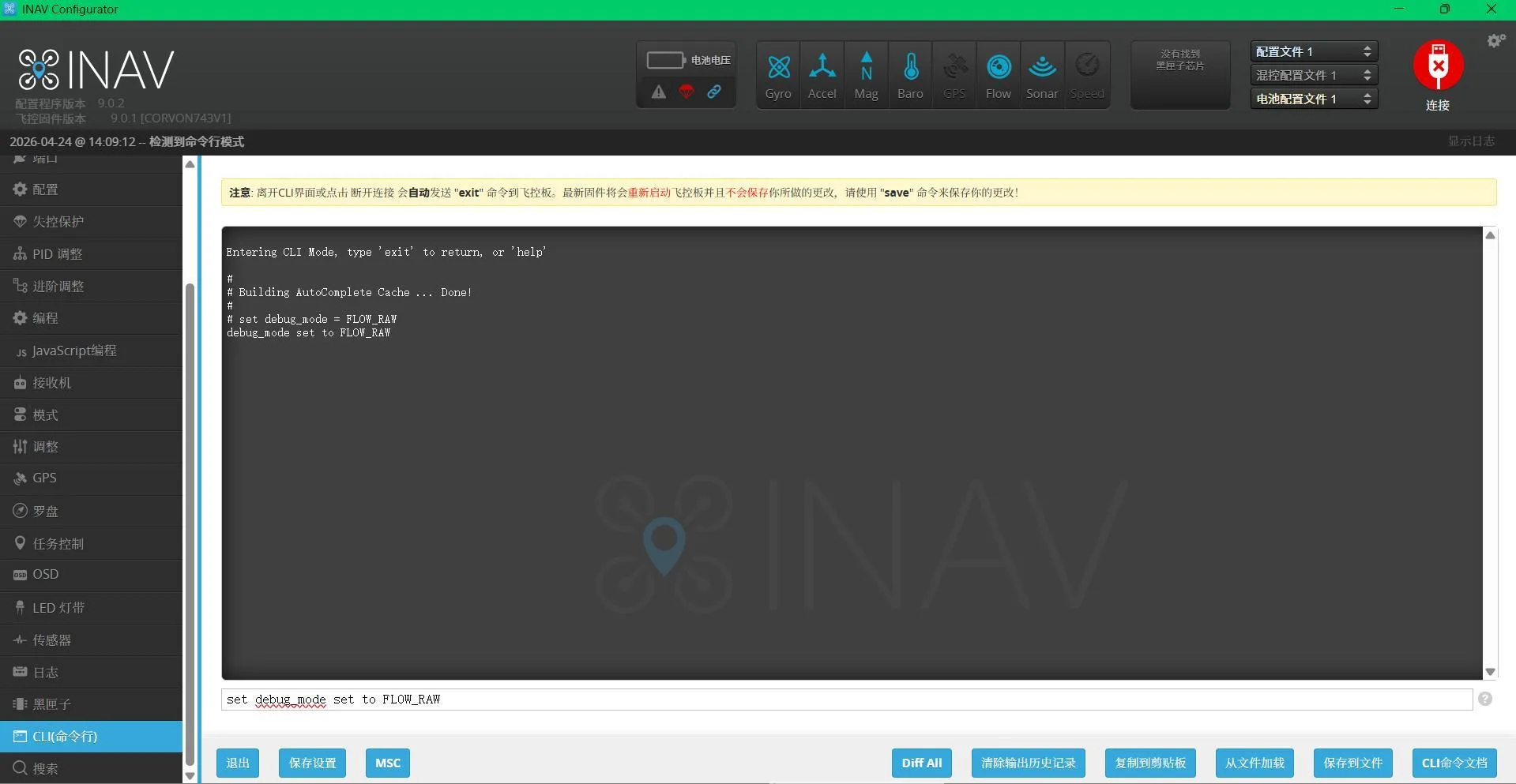Open settings via top-right gear icon
Viewport: 1516px width, 784px height.
[x=1495, y=40]
